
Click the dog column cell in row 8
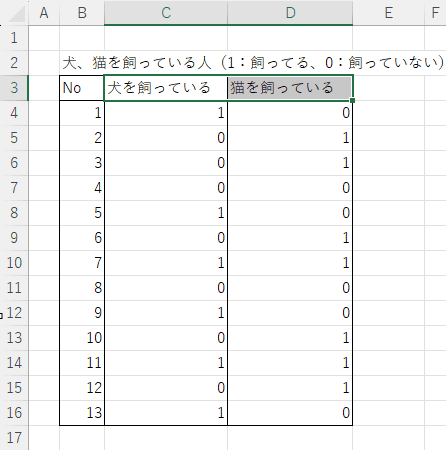tap(166, 213)
